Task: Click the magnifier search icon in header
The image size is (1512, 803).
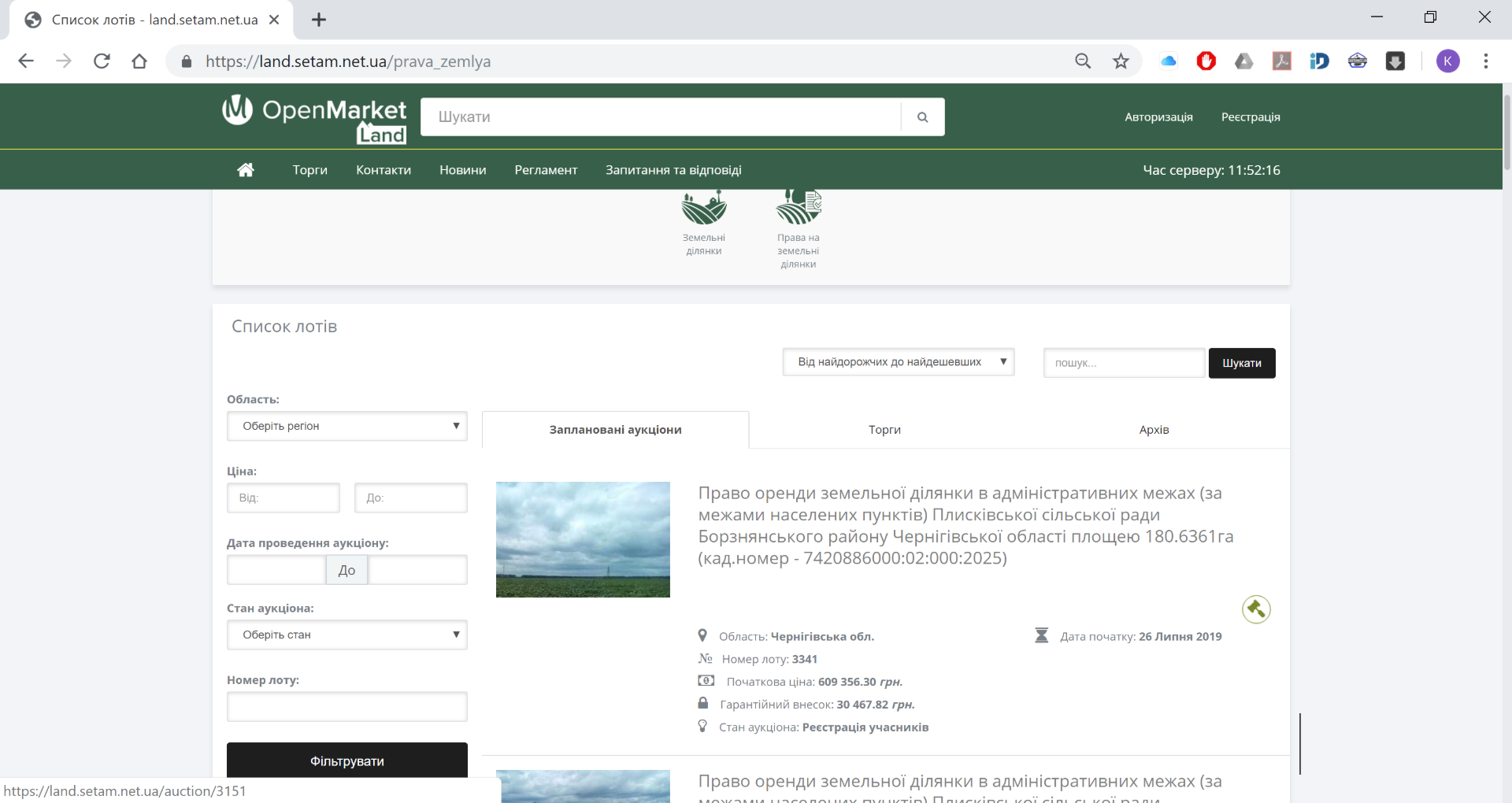Action: [922, 117]
